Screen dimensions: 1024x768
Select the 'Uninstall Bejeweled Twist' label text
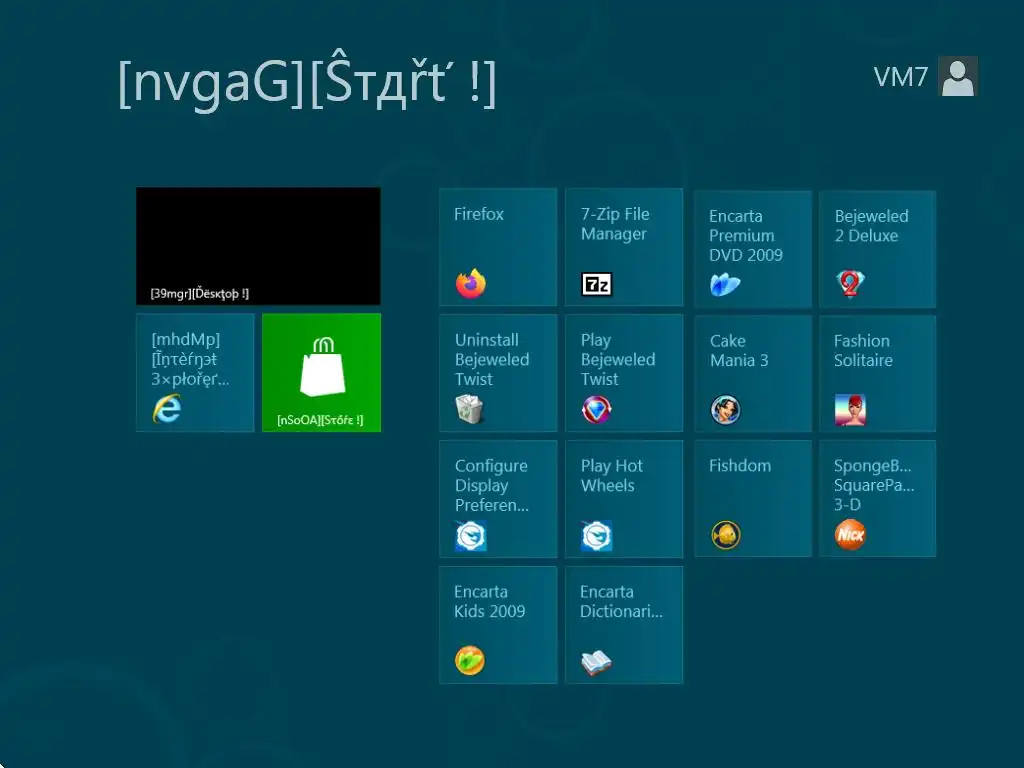(492, 360)
